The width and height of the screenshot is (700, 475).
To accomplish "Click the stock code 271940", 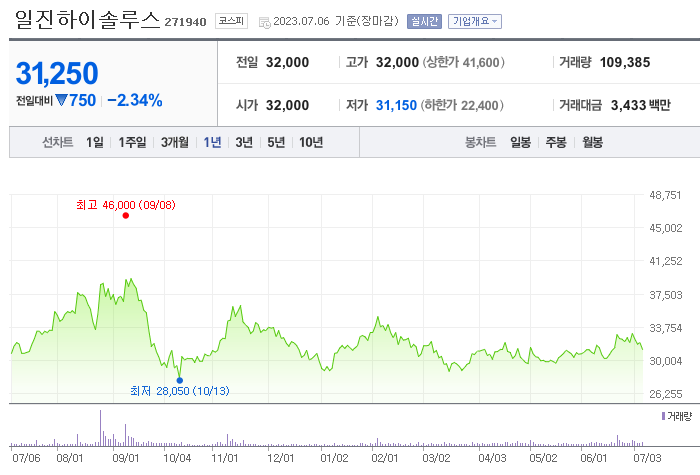I will 185,22.
